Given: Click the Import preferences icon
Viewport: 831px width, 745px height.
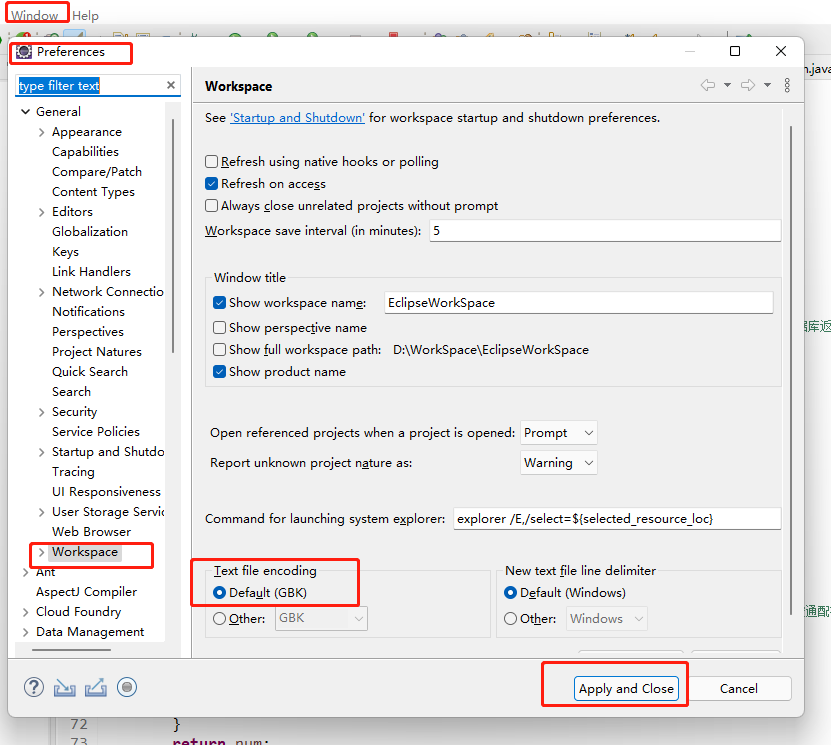Looking at the screenshot, I should tap(65, 688).
